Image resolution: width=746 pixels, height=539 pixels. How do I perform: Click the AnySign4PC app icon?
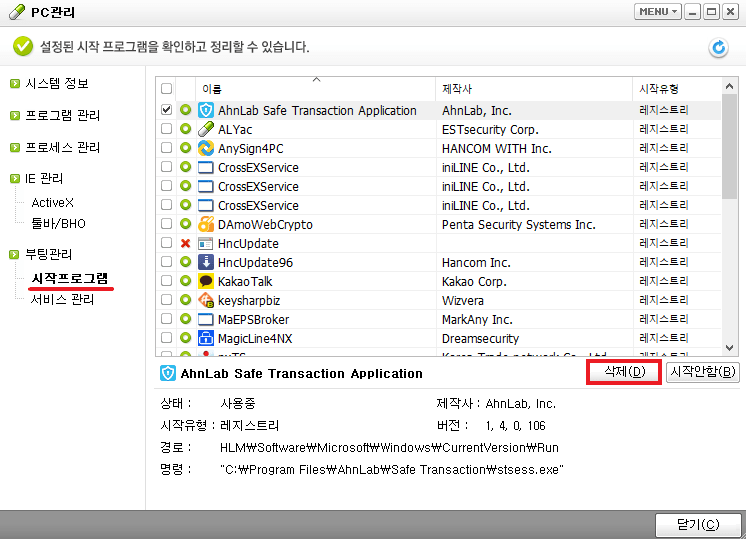click(206, 148)
